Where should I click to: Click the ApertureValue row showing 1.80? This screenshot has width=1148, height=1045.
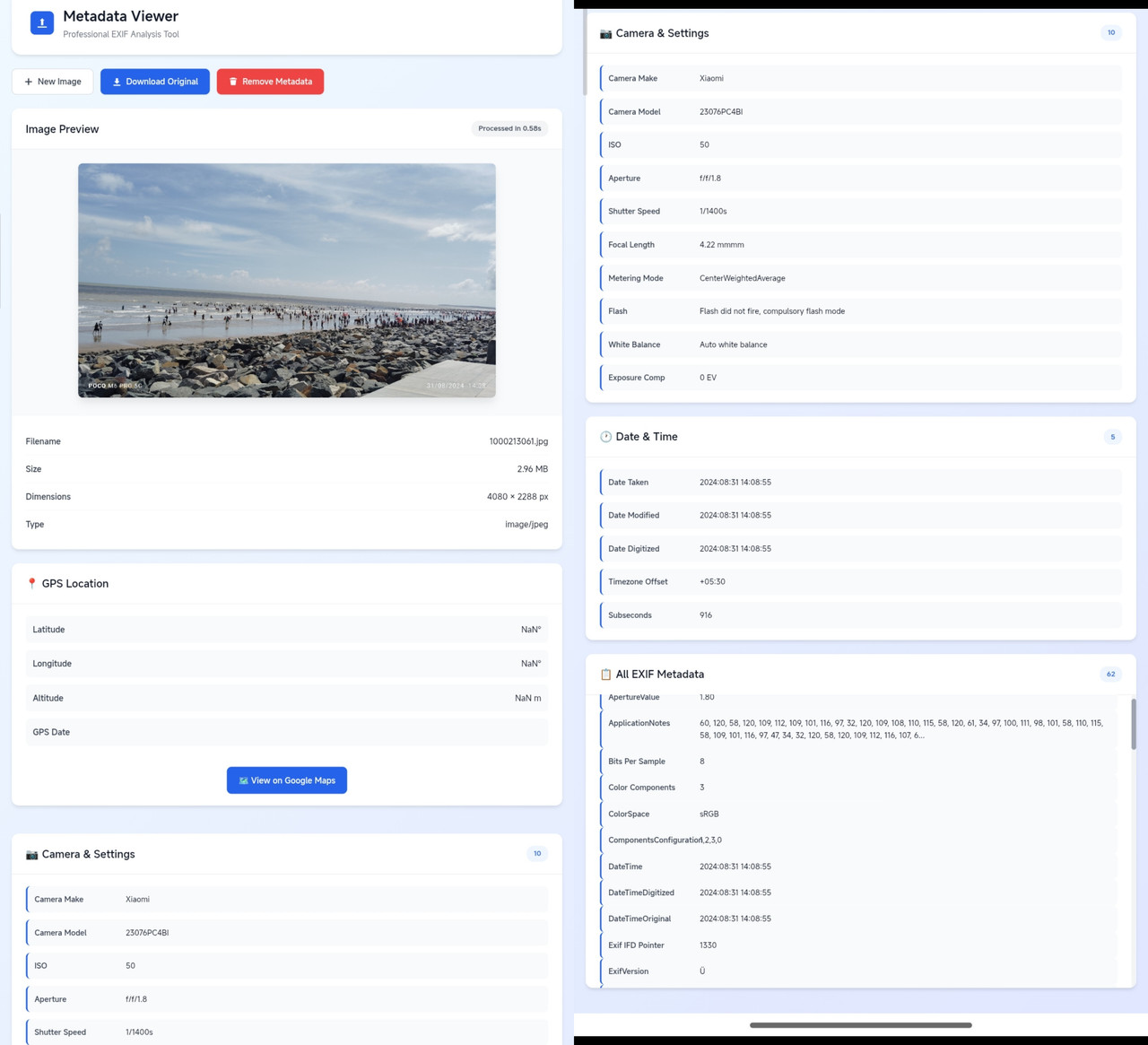pos(858,698)
